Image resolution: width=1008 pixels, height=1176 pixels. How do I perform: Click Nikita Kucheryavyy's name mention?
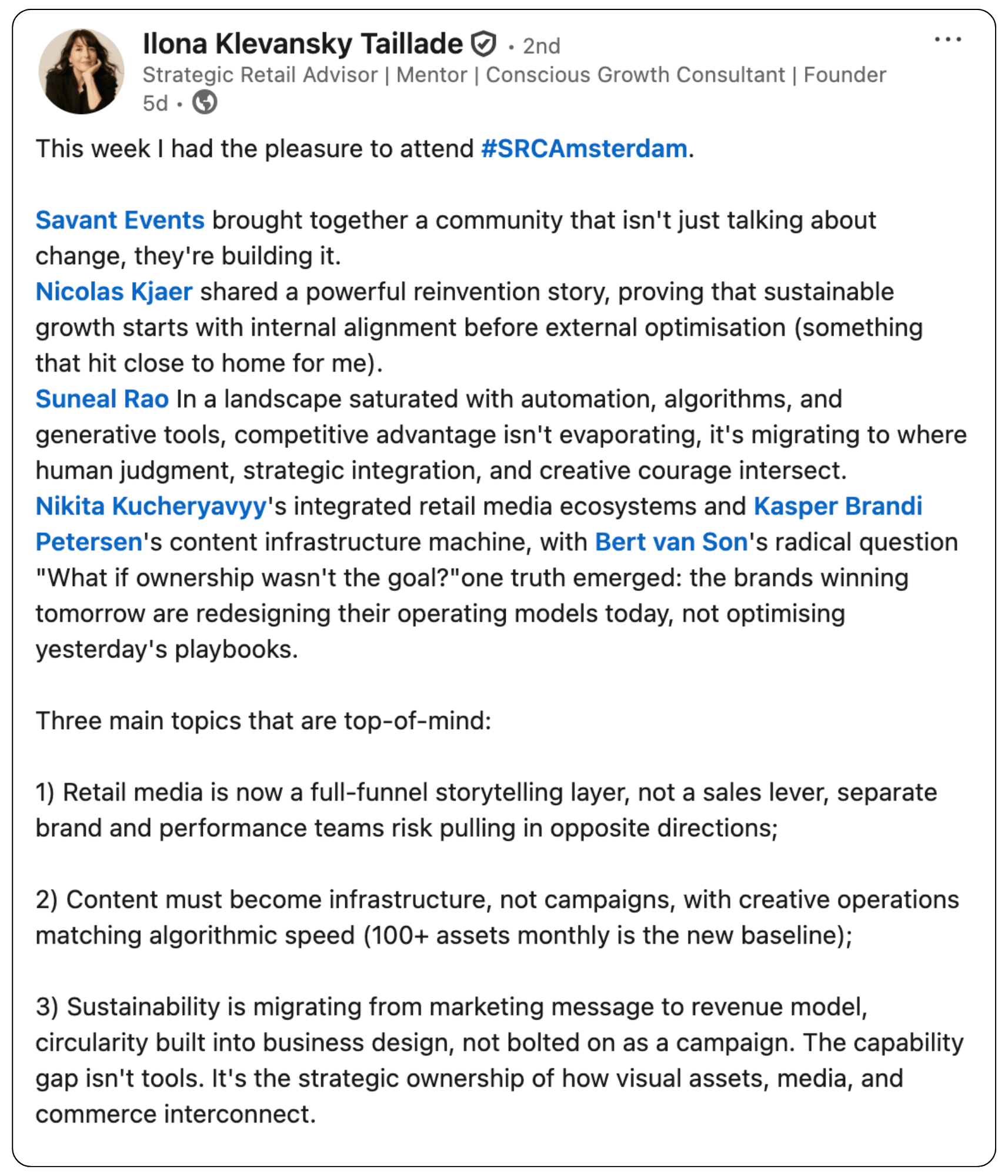pos(152,507)
